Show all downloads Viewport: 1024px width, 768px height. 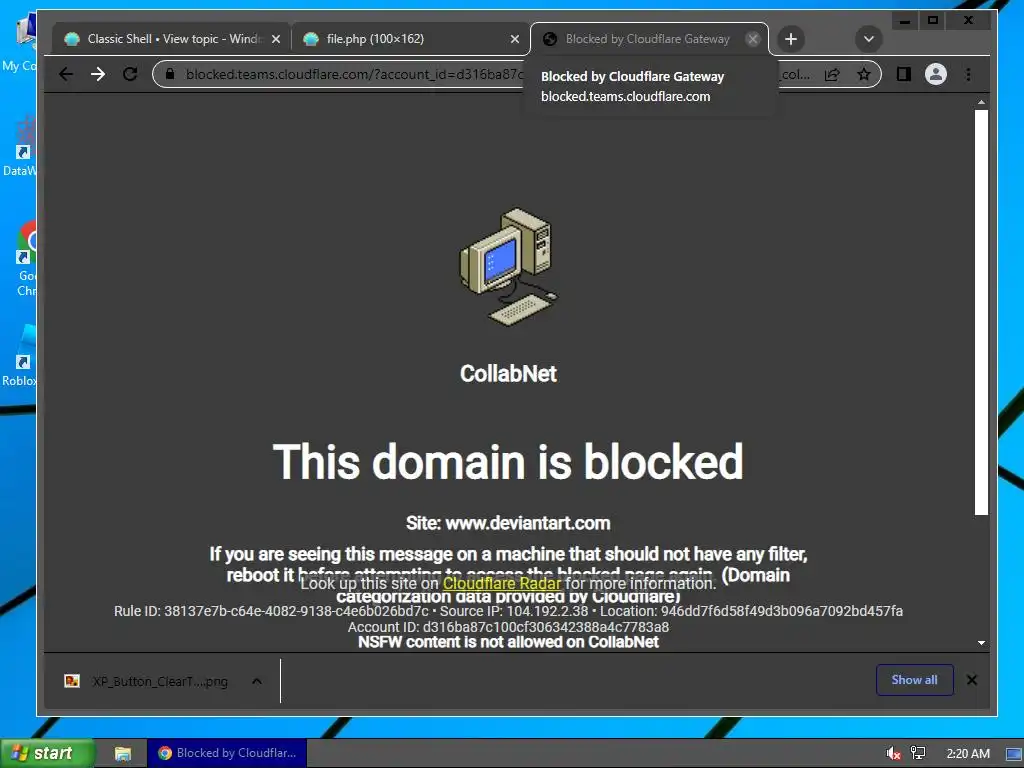point(914,680)
